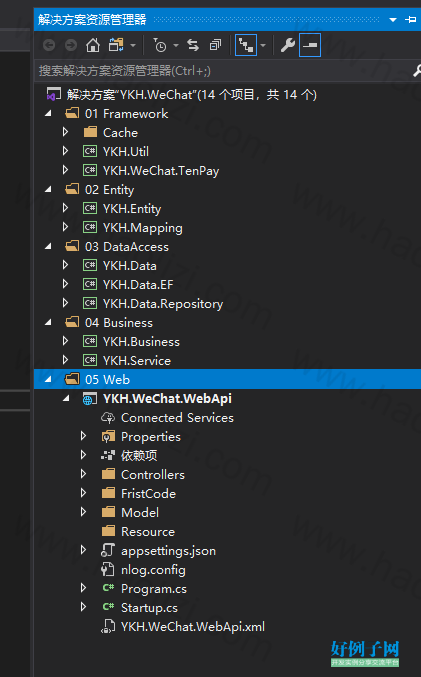Expand the Model folder
Screen dimensions: 421x677
pyautogui.click(x=84, y=512)
